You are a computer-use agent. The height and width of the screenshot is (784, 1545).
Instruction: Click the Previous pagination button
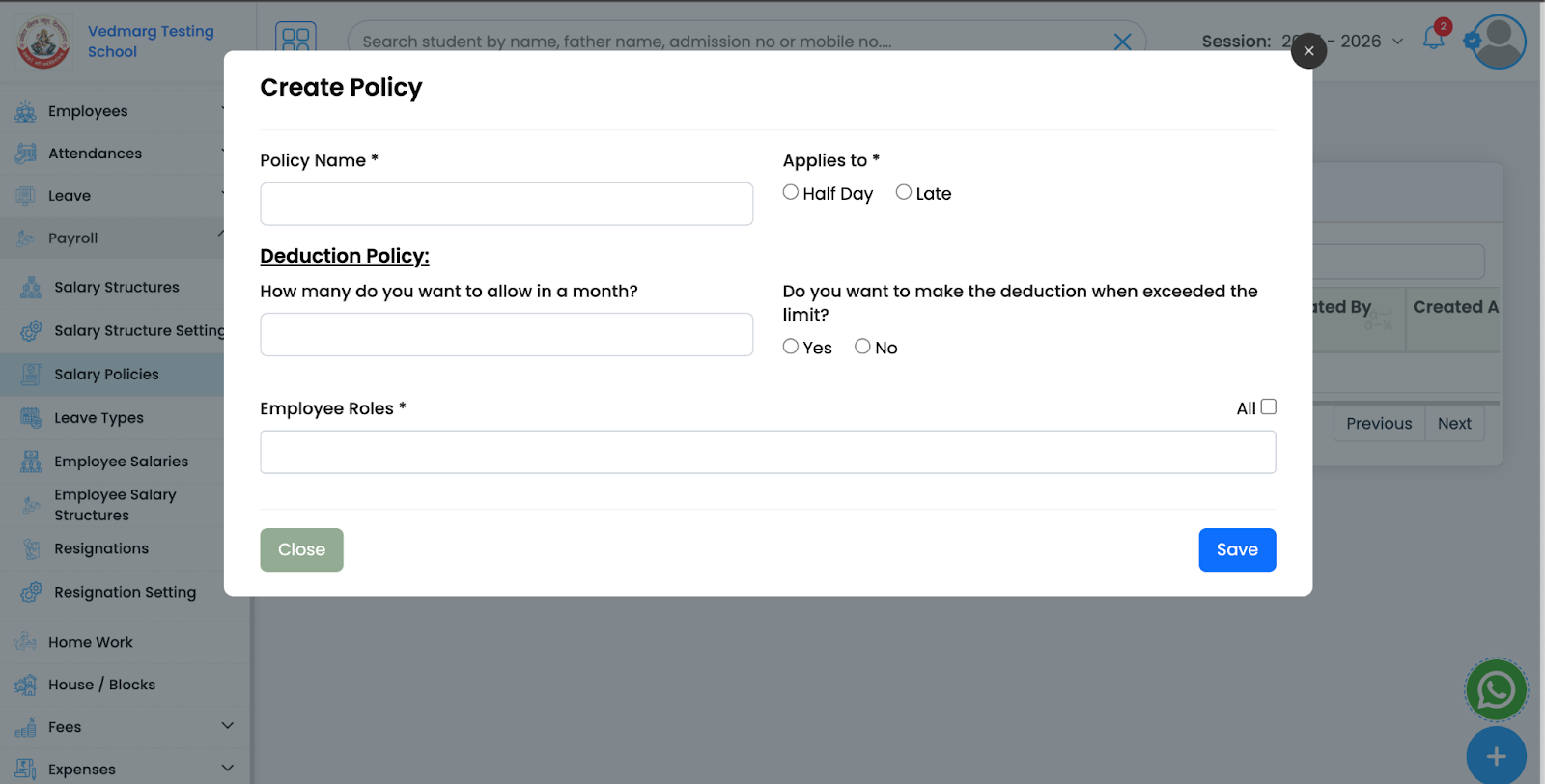tap(1379, 424)
